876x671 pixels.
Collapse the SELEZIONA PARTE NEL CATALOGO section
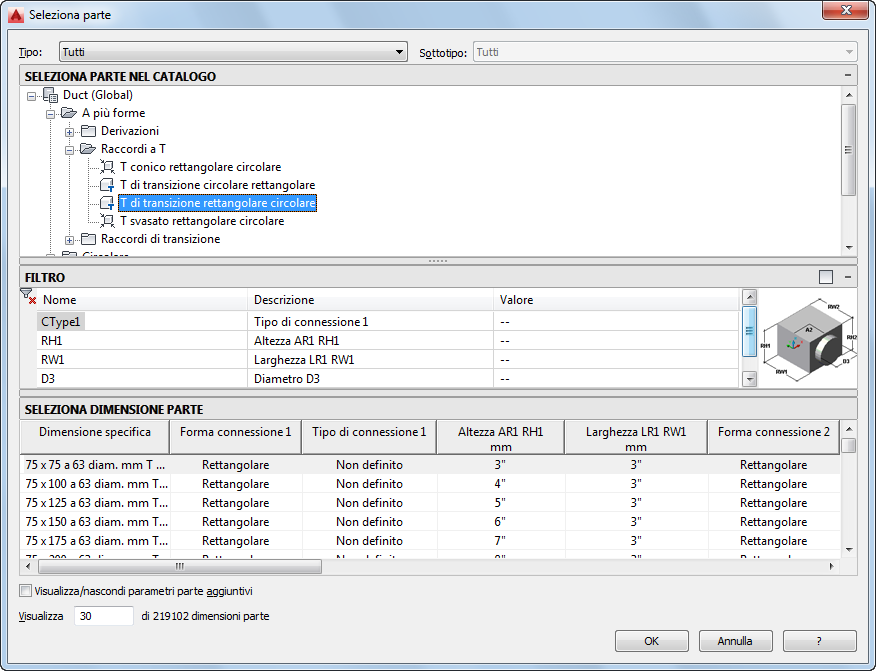848,75
